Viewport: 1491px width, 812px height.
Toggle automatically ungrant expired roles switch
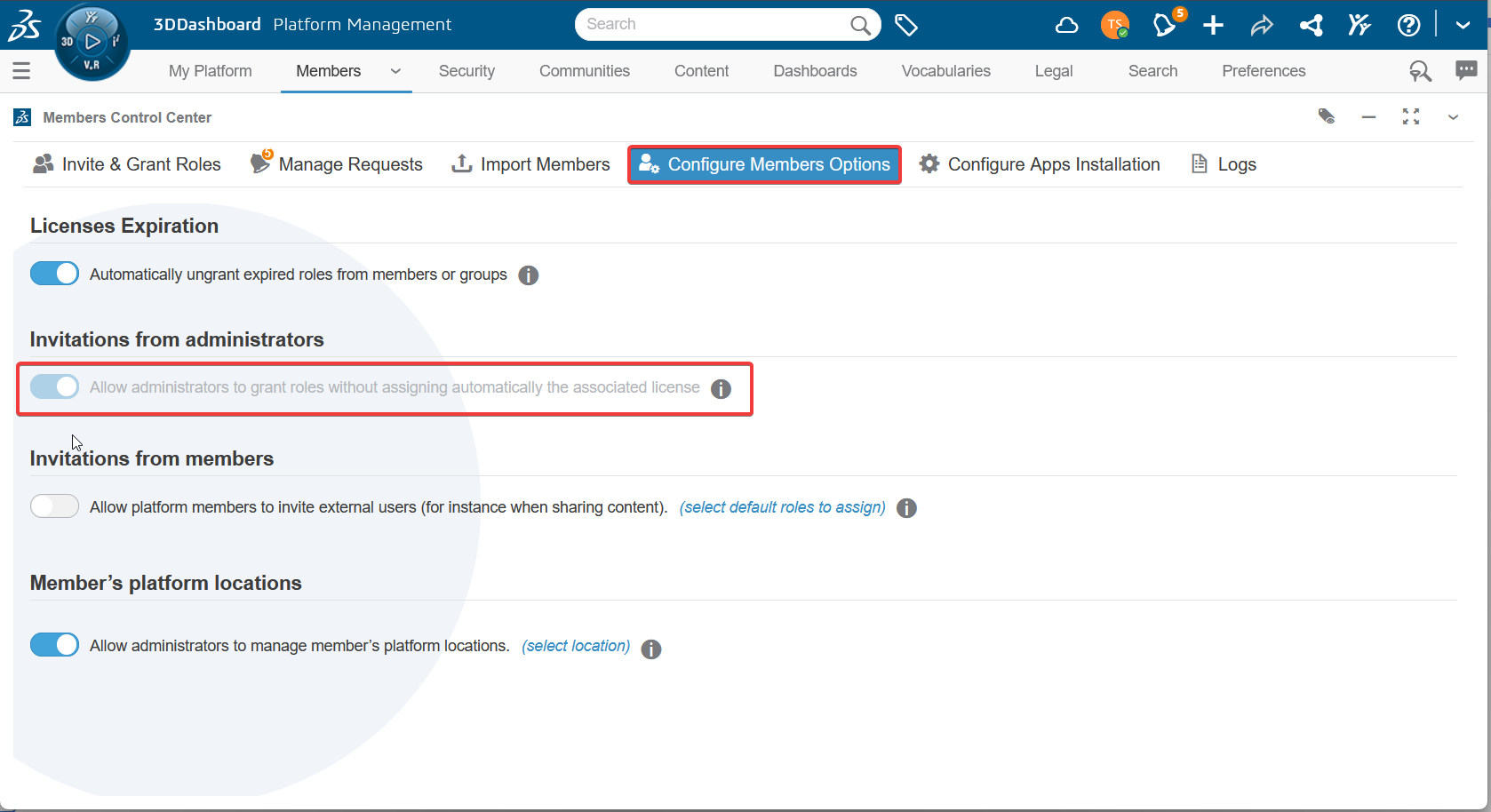(x=55, y=274)
